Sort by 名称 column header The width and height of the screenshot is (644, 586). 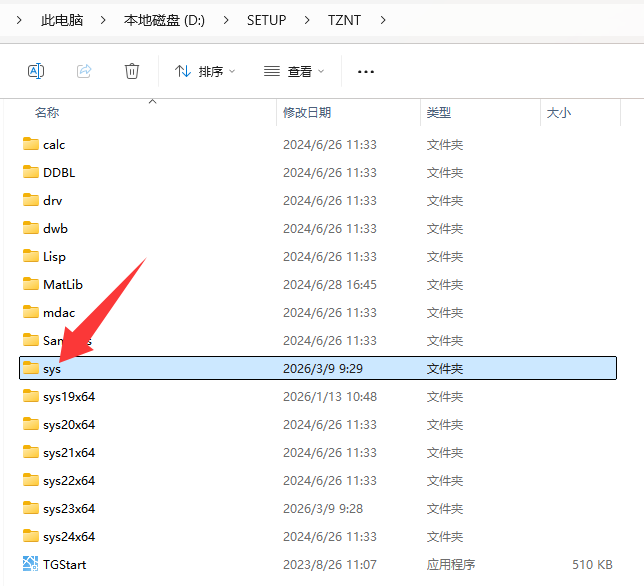47,113
